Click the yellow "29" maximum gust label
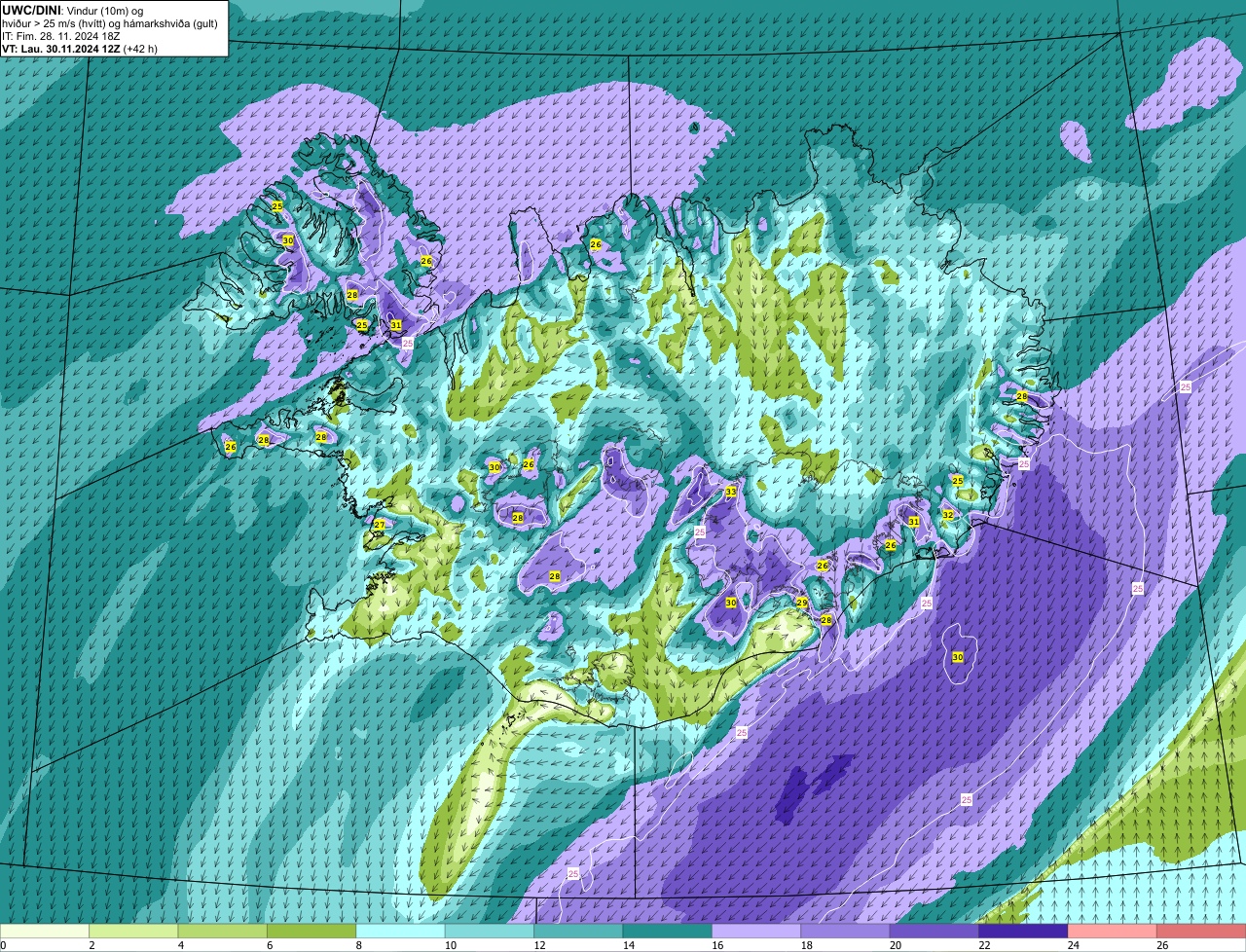 point(802,603)
